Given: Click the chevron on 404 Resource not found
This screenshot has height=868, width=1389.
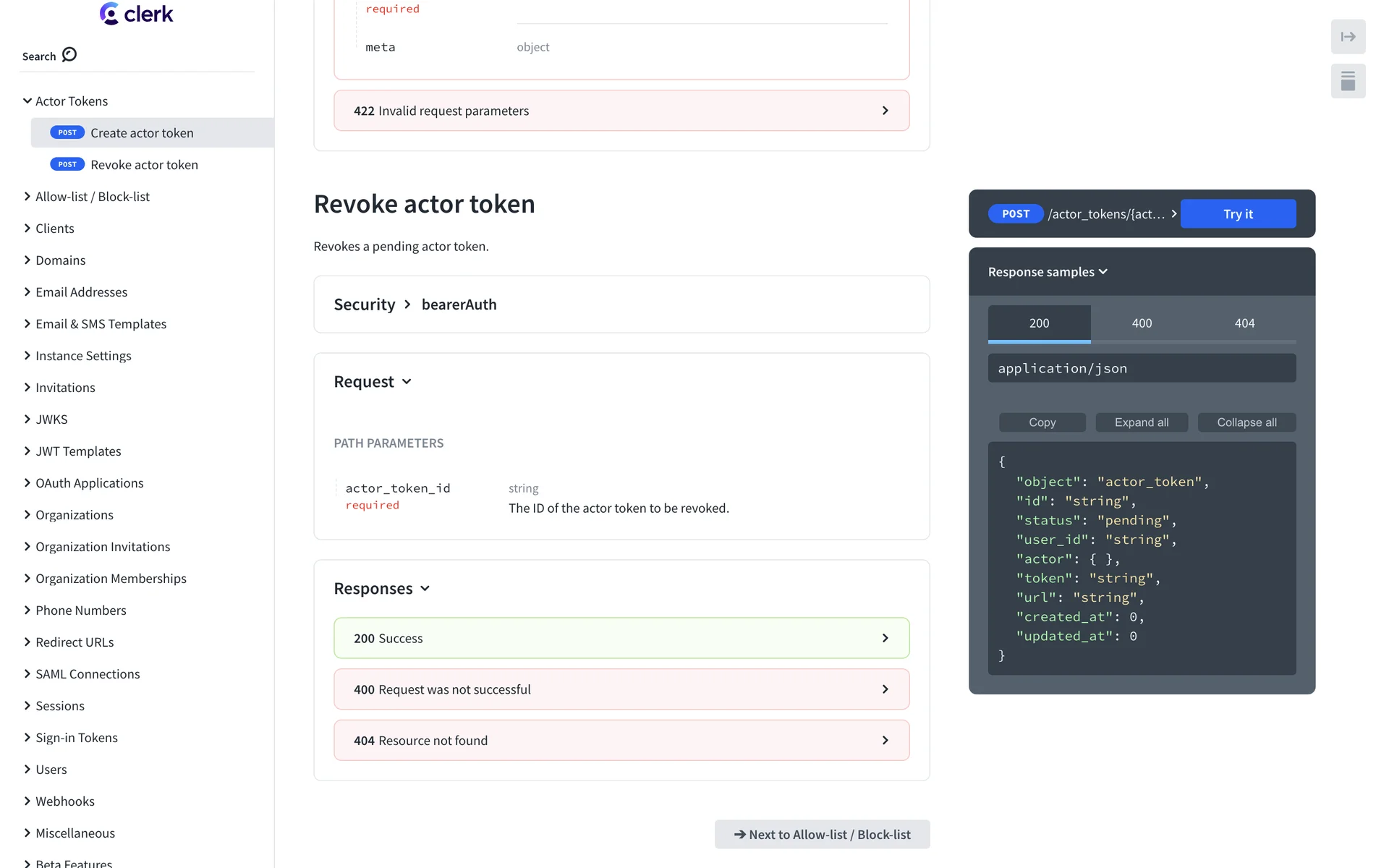Looking at the screenshot, I should tap(885, 741).
